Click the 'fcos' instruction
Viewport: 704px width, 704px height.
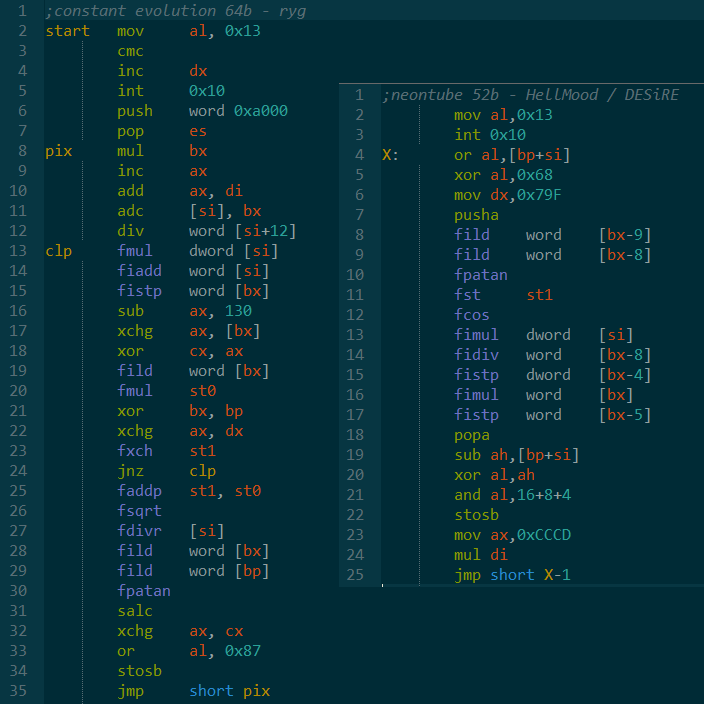coord(471,315)
